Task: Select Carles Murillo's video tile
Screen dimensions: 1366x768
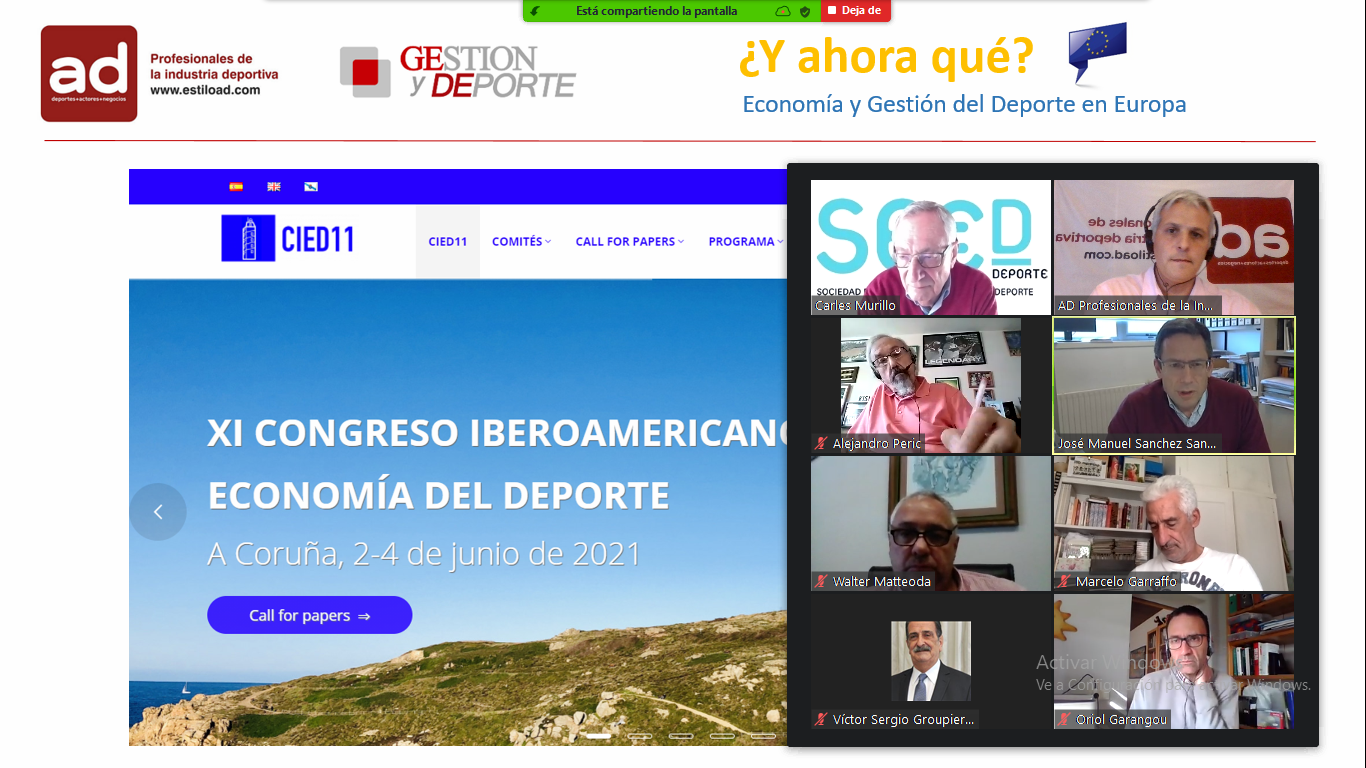Action: pos(931,247)
